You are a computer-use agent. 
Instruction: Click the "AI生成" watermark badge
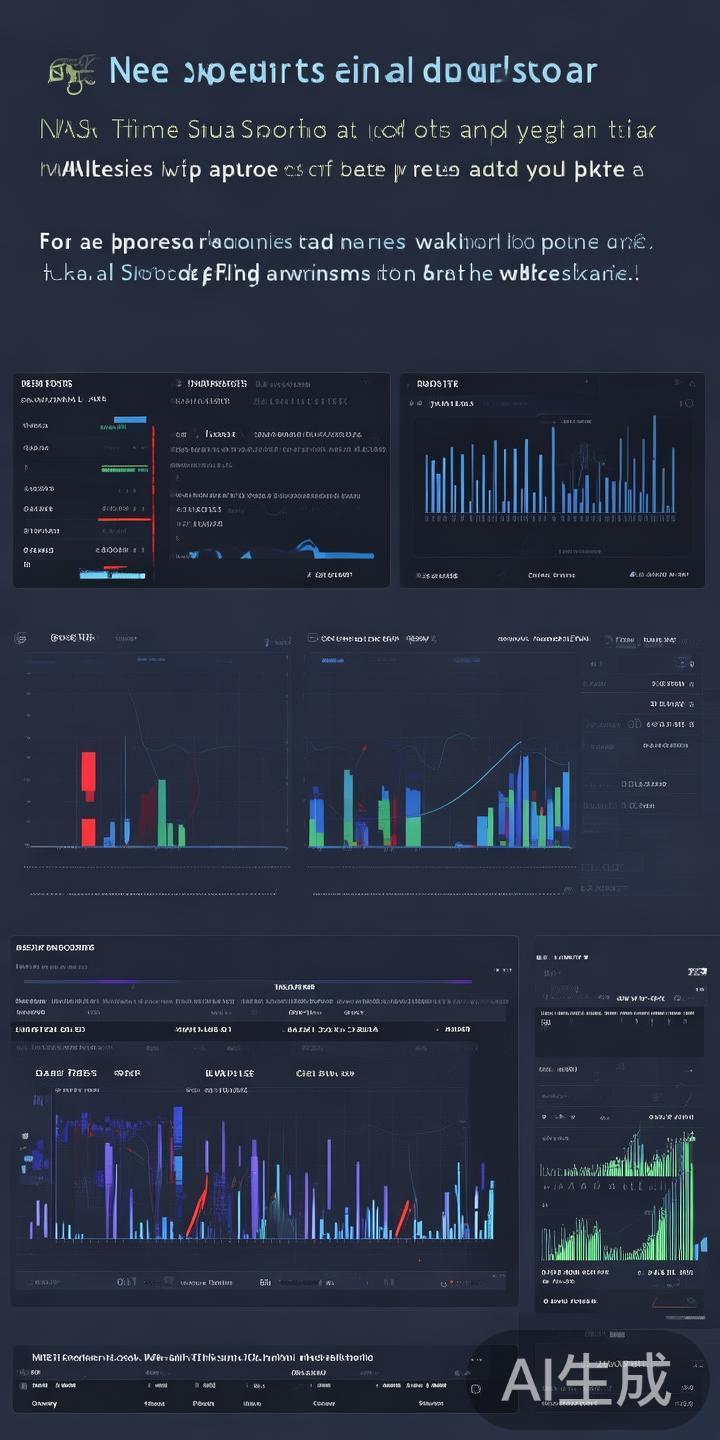click(x=586, y=1381)
